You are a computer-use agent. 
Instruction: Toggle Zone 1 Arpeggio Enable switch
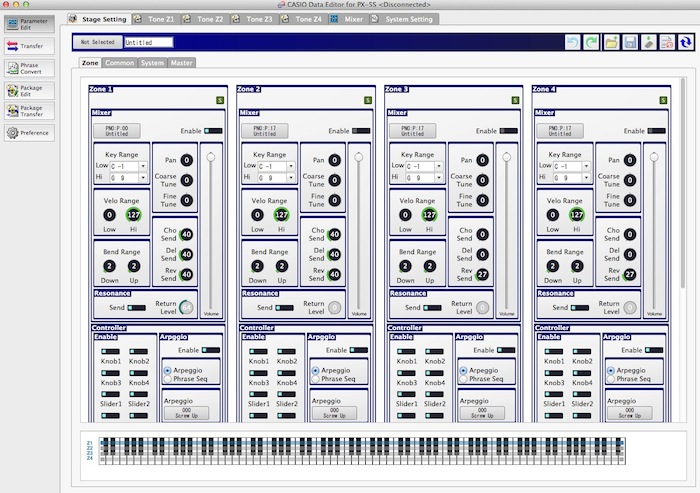coord(211,350)
